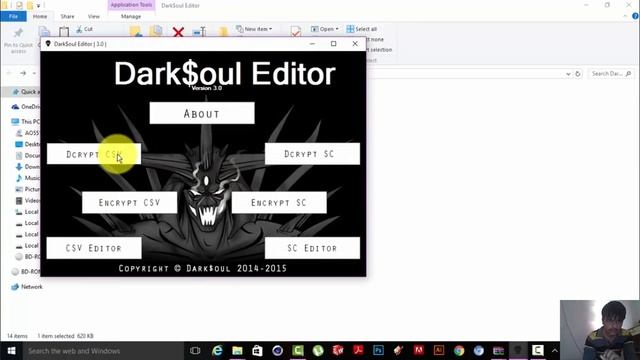Click the Rename icon in ribbon
The width and height of the screenshot is (640, 360).
click(200, 32)
